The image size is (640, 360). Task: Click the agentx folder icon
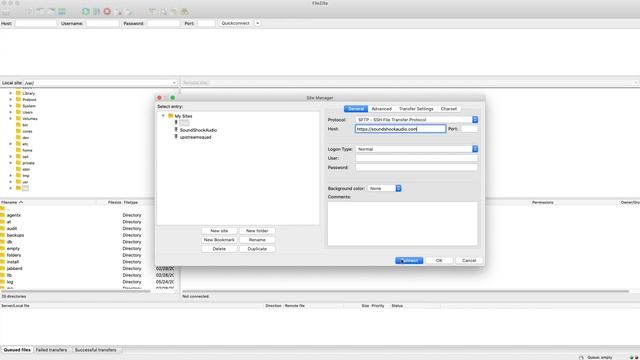point(3,215)
